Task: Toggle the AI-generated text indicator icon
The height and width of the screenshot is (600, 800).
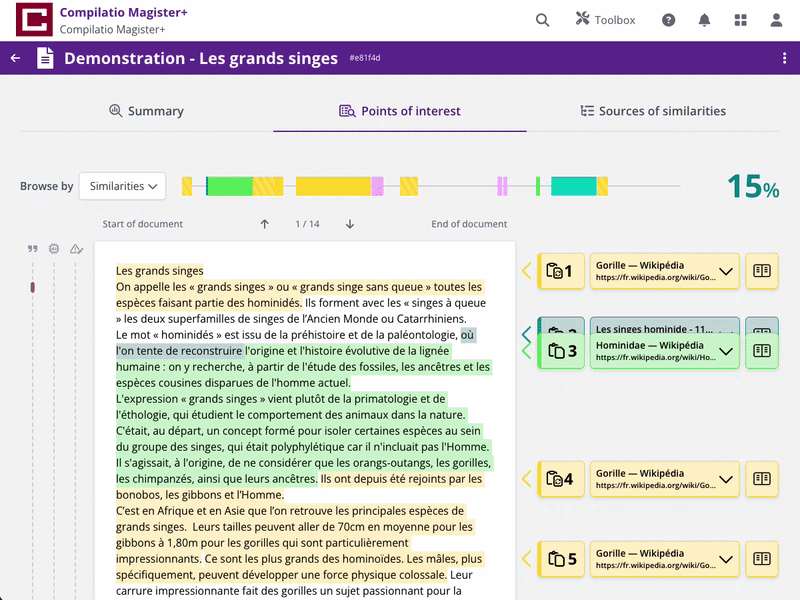Action: (x=54, y=248)
